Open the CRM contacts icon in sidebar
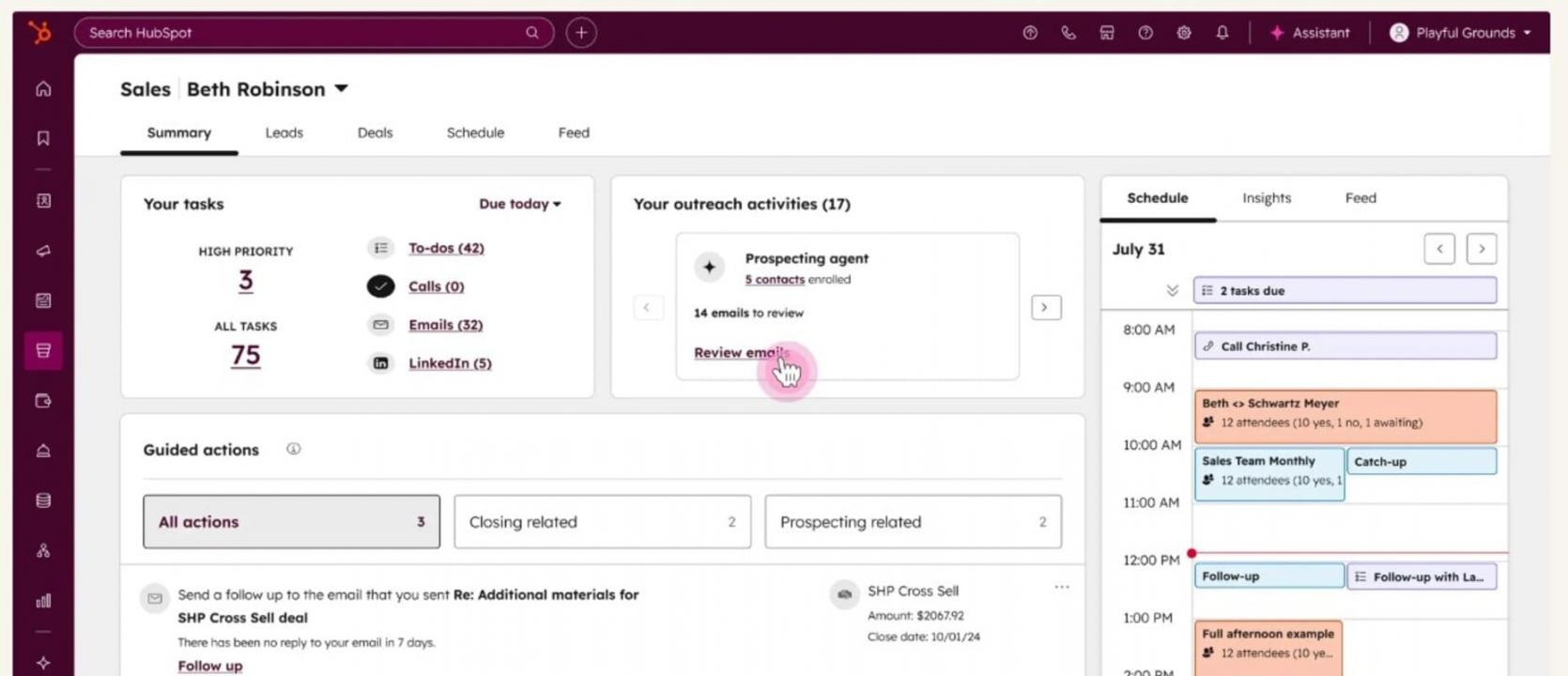The image size is (1568, 676). pyautogui.click(x=43, y=201)
